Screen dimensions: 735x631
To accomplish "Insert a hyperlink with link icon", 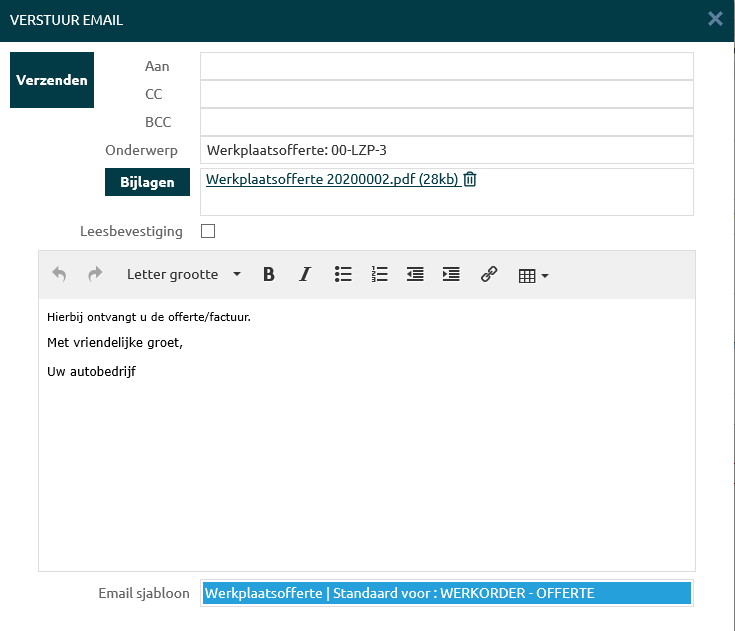I will click(489, 274).
